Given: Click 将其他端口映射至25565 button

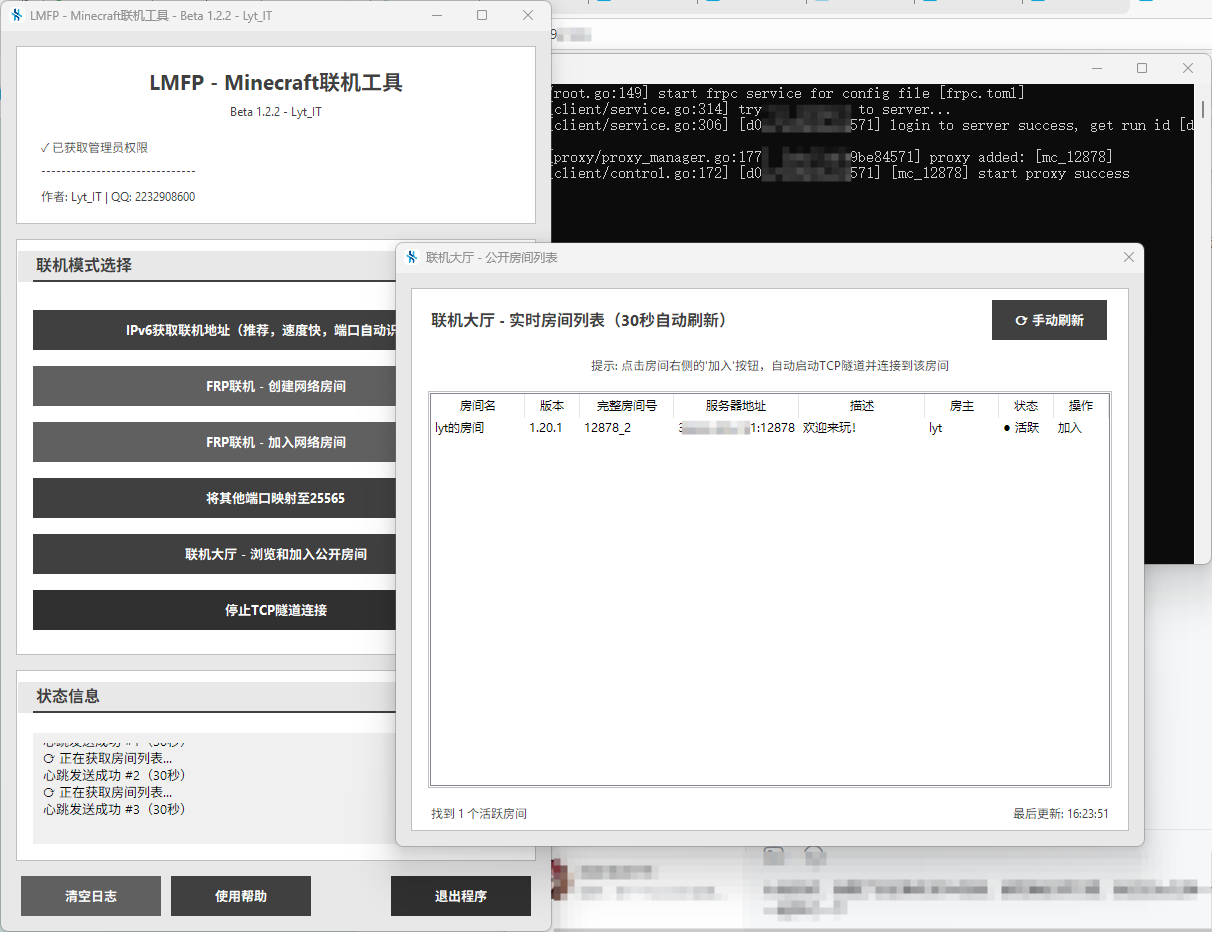Looking at the screenshot, I should click(x=215, y=498).
